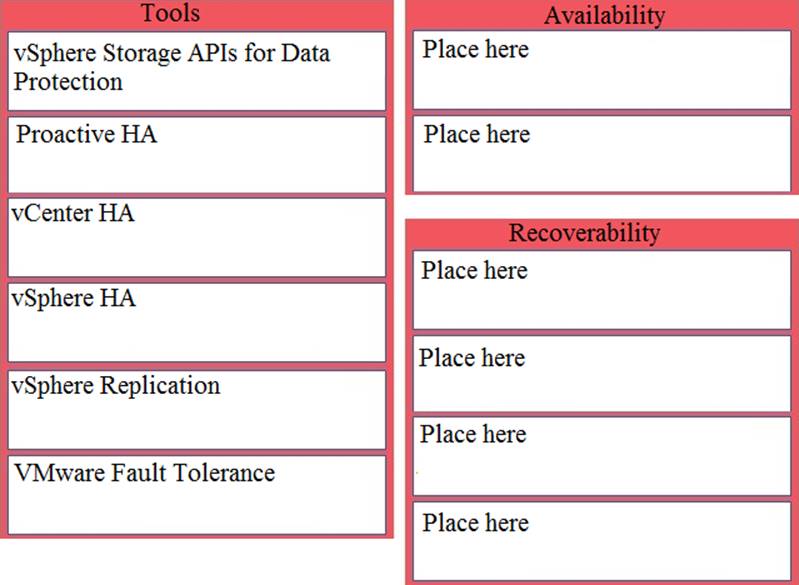Click the Recoverability panel header
The image size is (799, 585).
[585, 233]
